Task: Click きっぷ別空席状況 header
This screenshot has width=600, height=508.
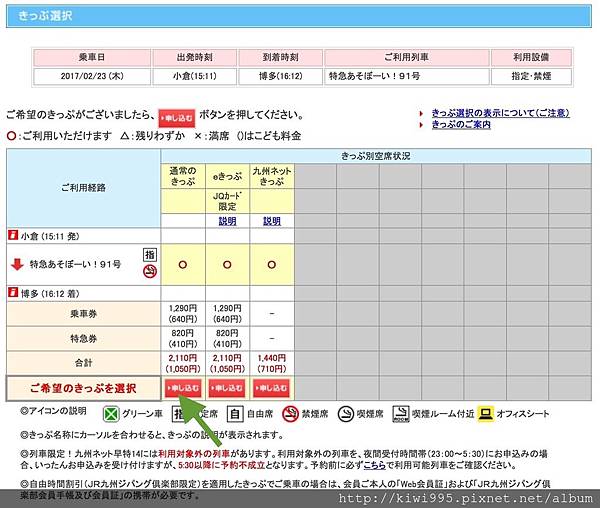Action: (376, 156)
